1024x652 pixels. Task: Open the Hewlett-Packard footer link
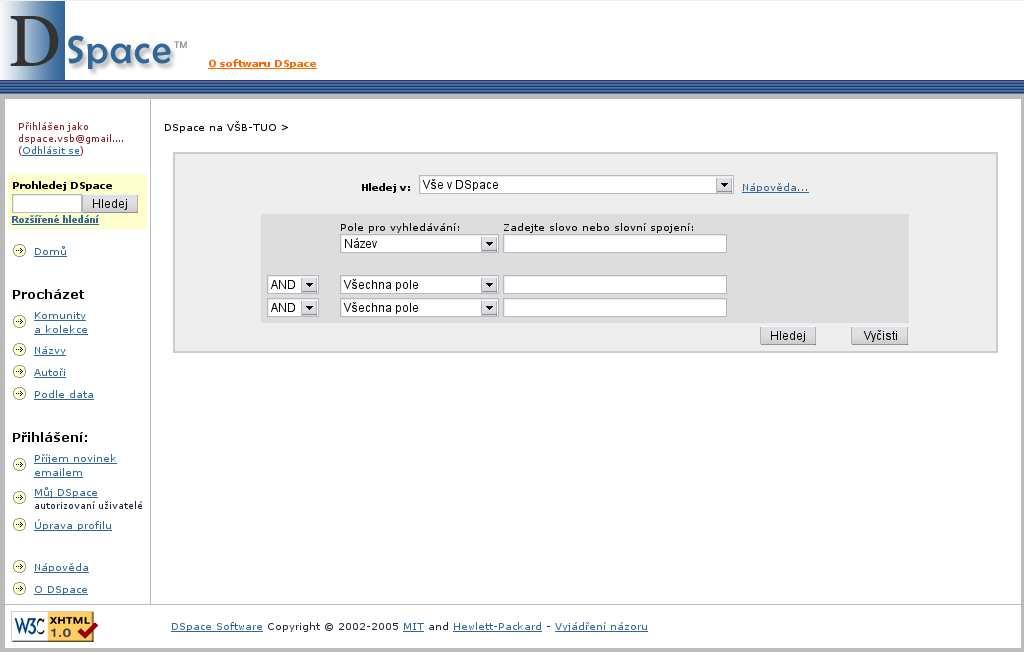click(497, 627)
